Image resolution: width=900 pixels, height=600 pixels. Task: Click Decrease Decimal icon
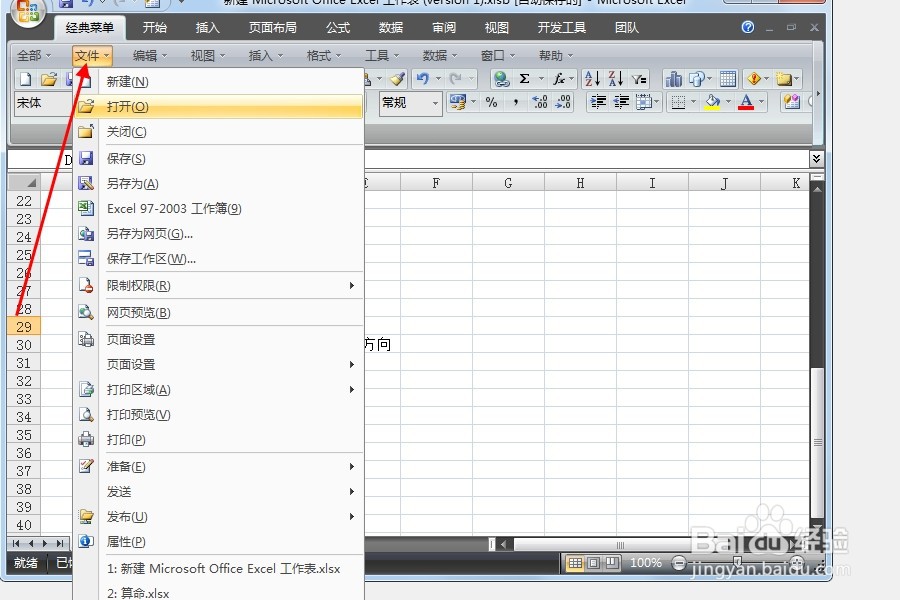click(x=563, y=102)
